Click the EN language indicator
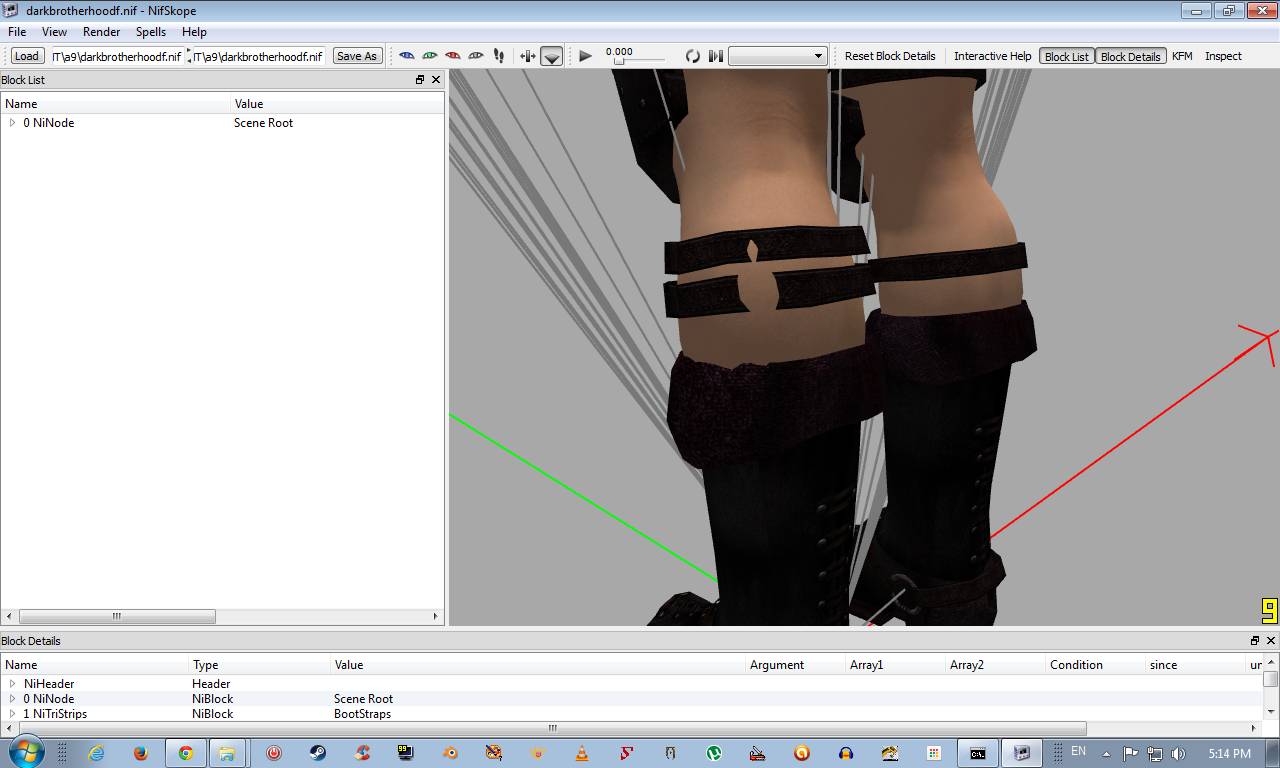The image size is (1280, 768). click(x=1078, y=751)
